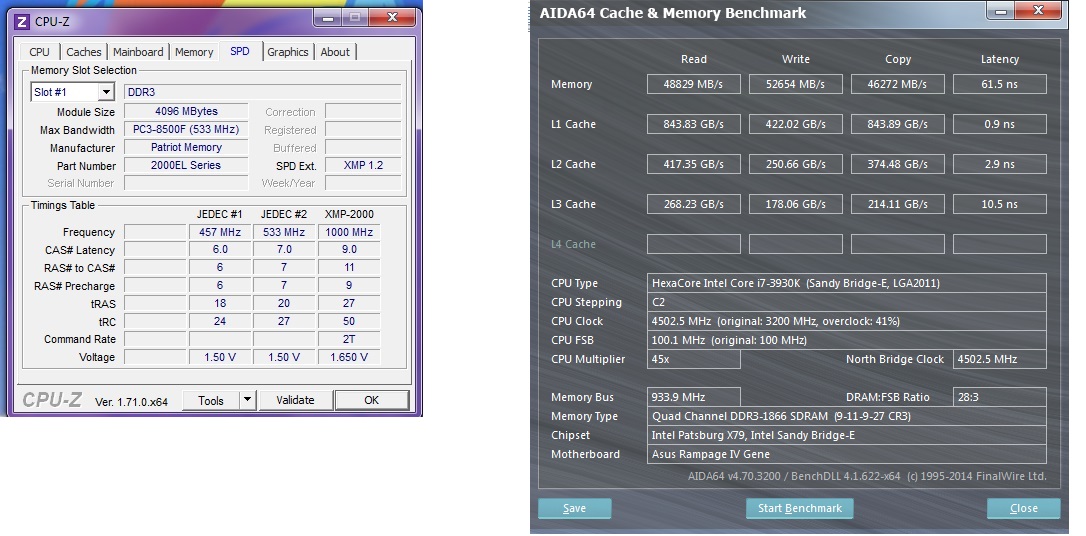Click the Tools button in CPU-Z
This screenshot has height=536, width=1086.
point(211,400)
